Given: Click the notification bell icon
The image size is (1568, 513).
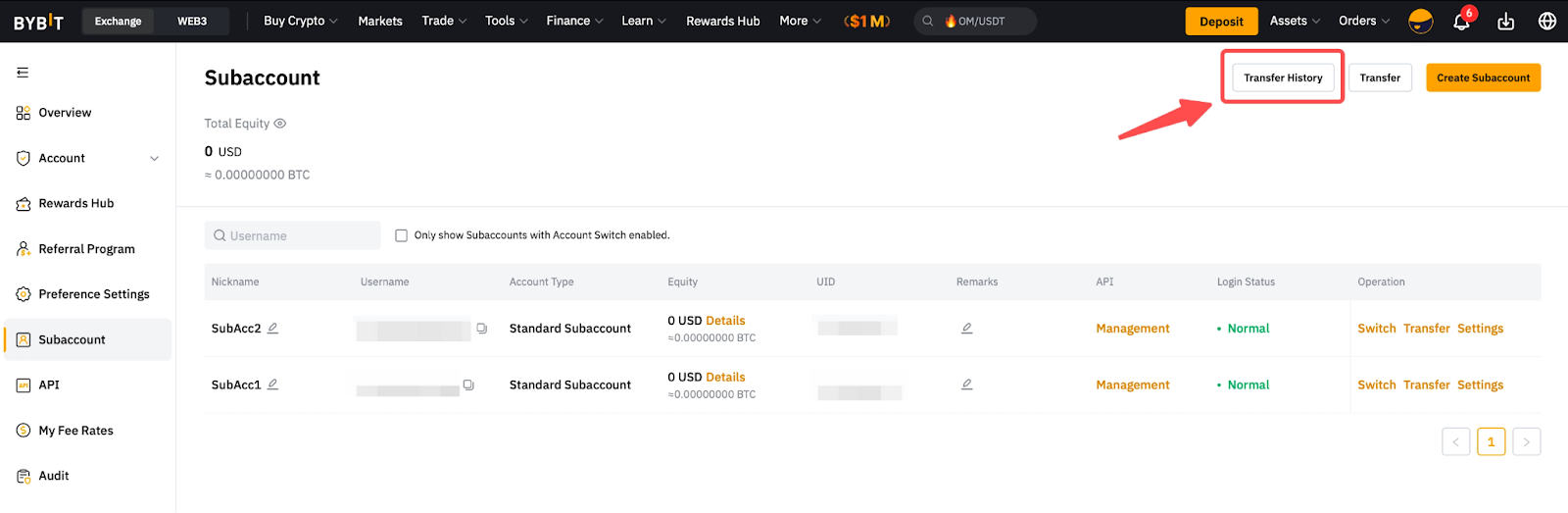Looking at the screenshot, I should [x=1461, y=22].
